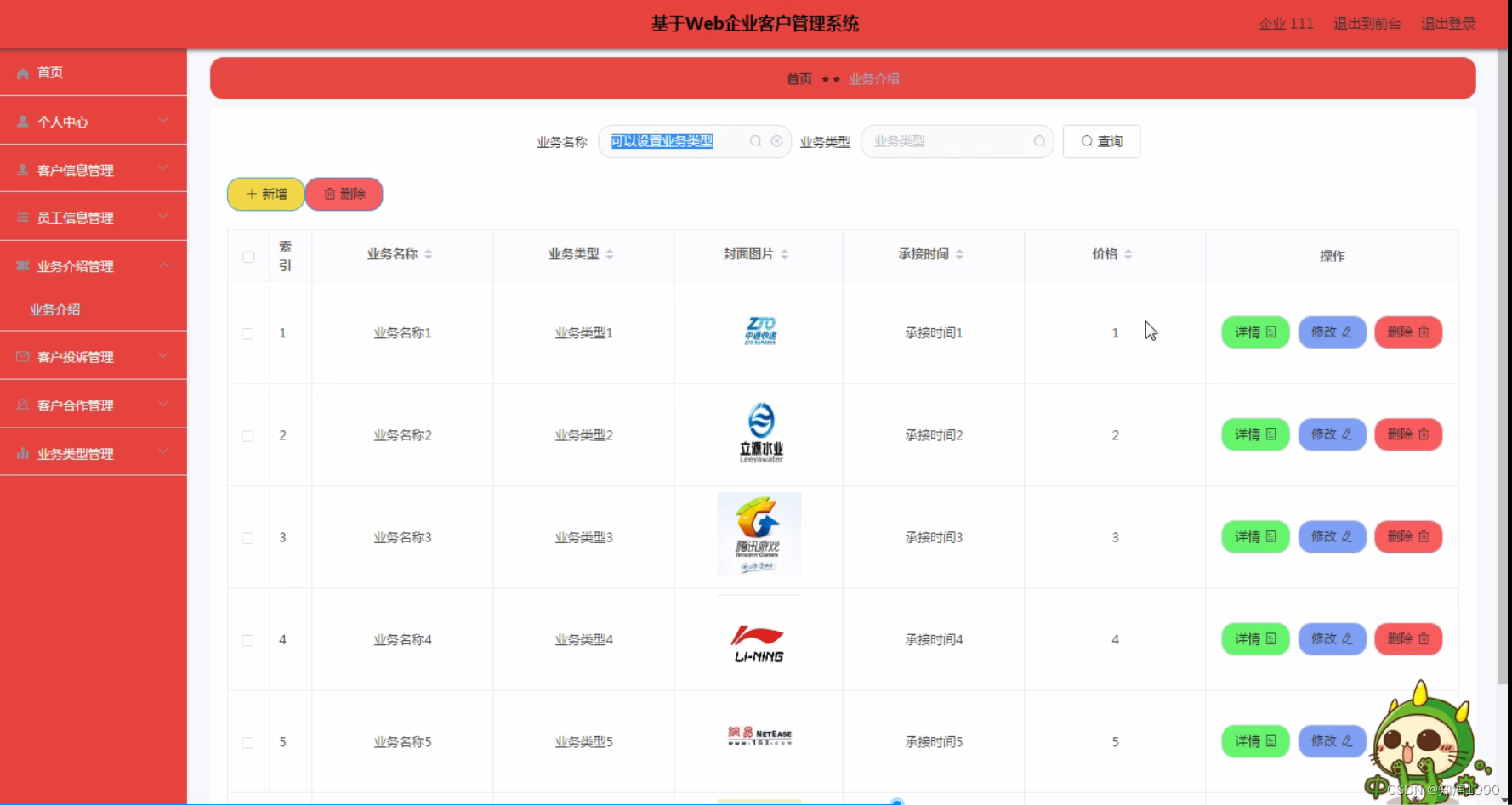Open the 业务介绍 submenu item
Image resolution: width=1512 pixels, height=805 pixels.
point(54,309)
